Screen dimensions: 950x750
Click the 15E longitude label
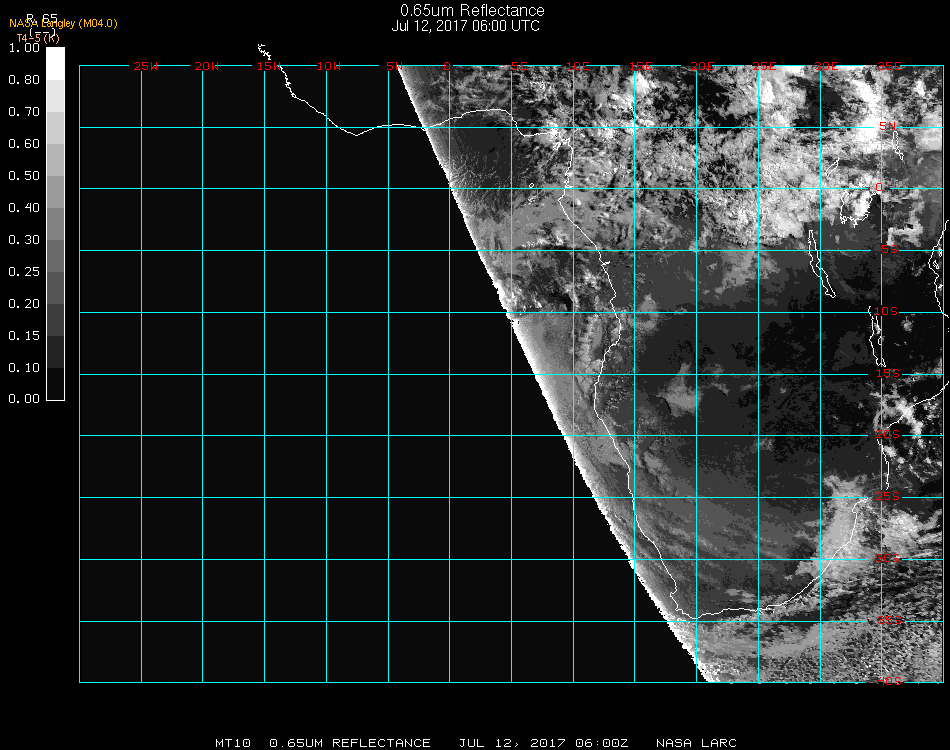641,66
